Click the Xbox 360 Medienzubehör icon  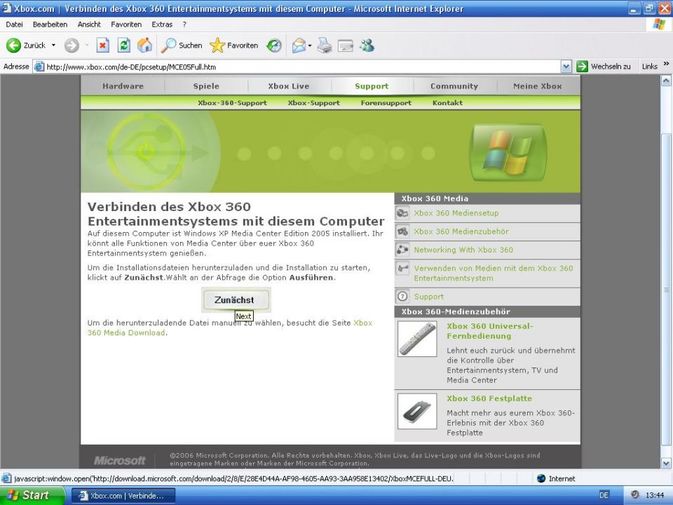click(403, 231)
